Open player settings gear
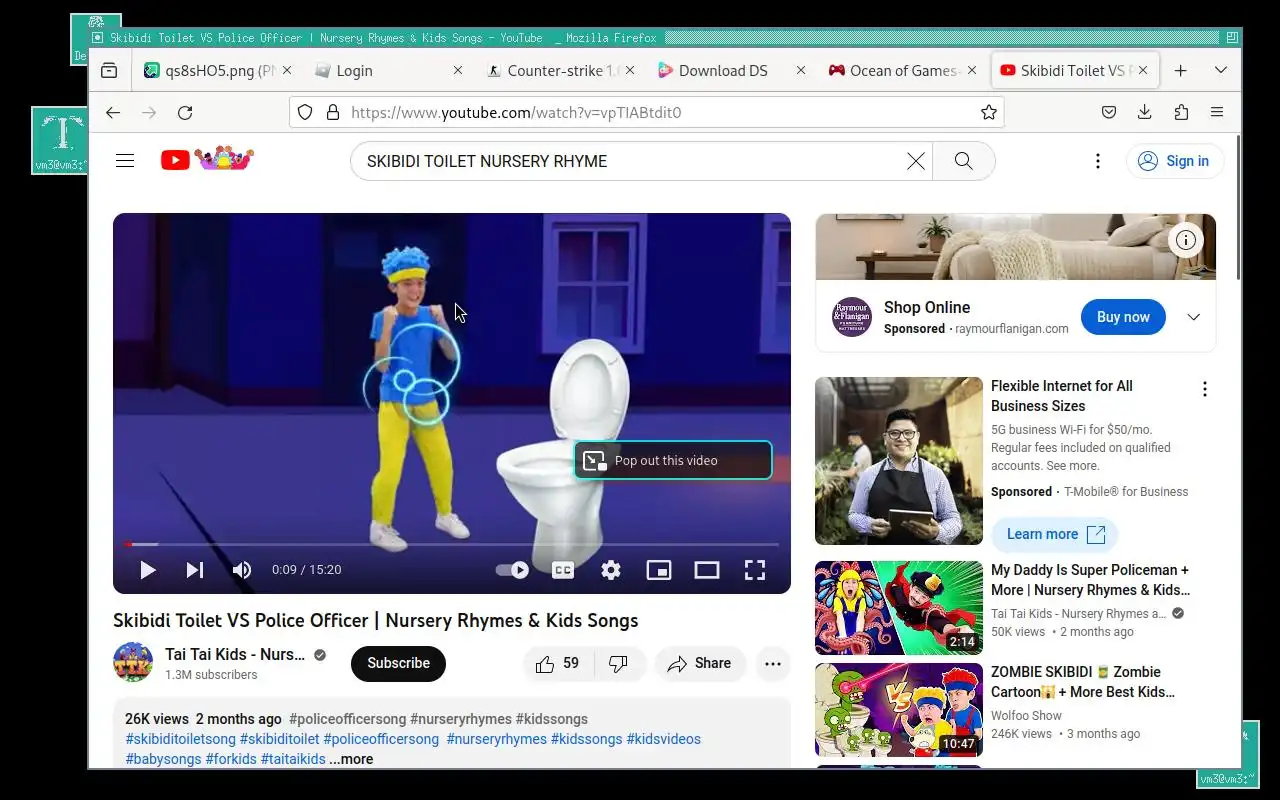 pos(611,570)
